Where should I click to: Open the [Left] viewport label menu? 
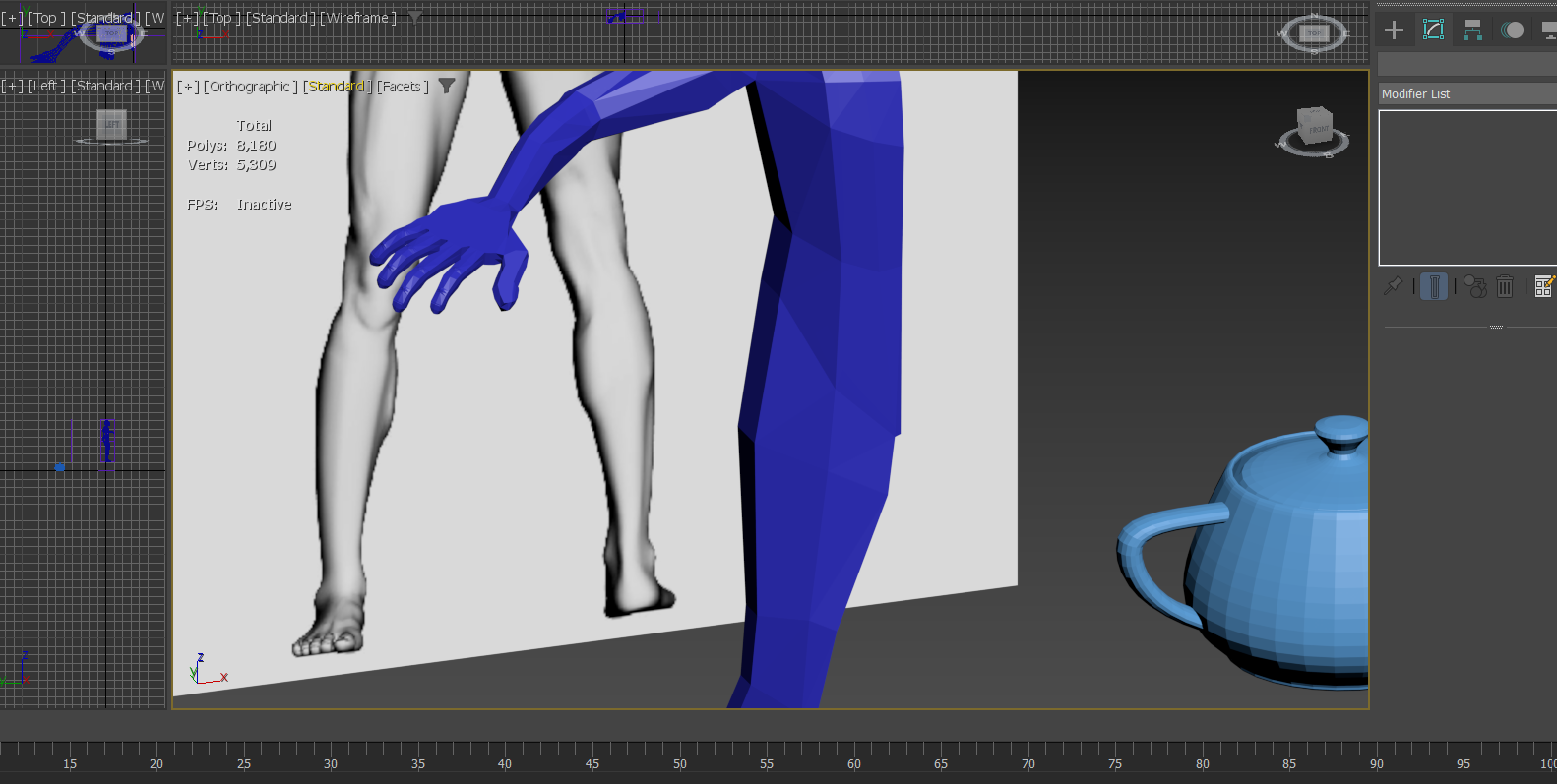[47, 86]
